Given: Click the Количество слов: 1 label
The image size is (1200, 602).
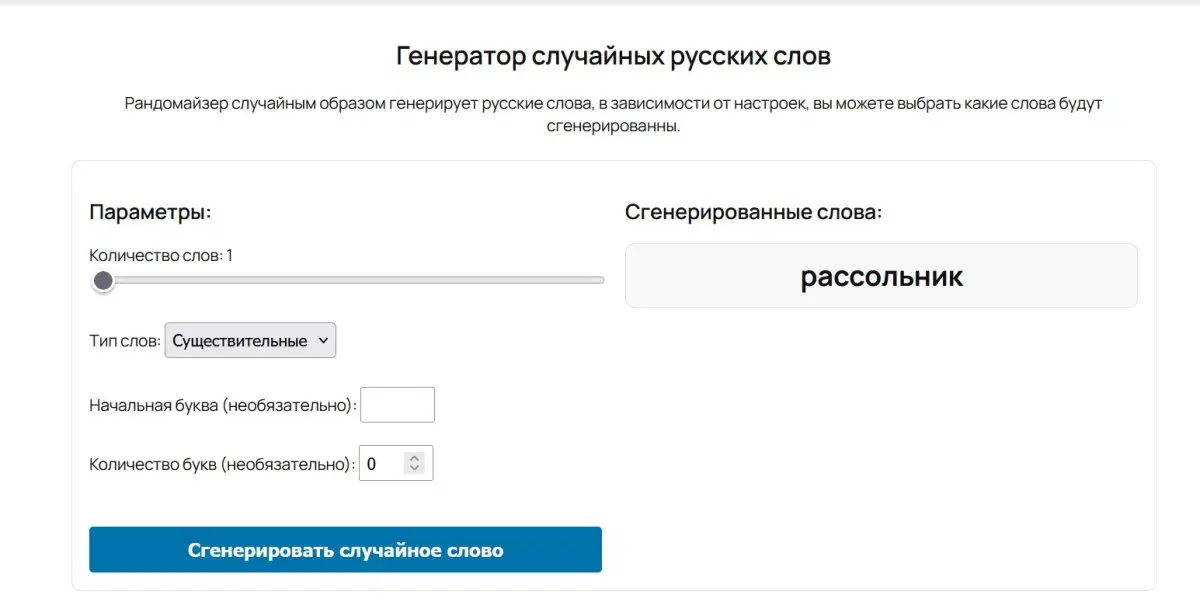Looking at the screenshot, I should tap(160, 255).
